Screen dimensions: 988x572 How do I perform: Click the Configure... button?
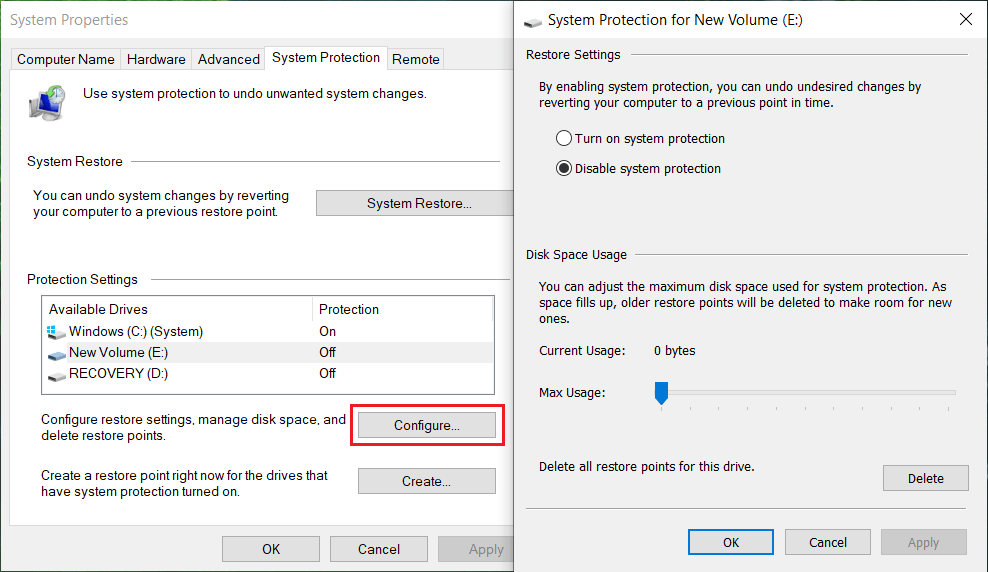pos(427,425)
